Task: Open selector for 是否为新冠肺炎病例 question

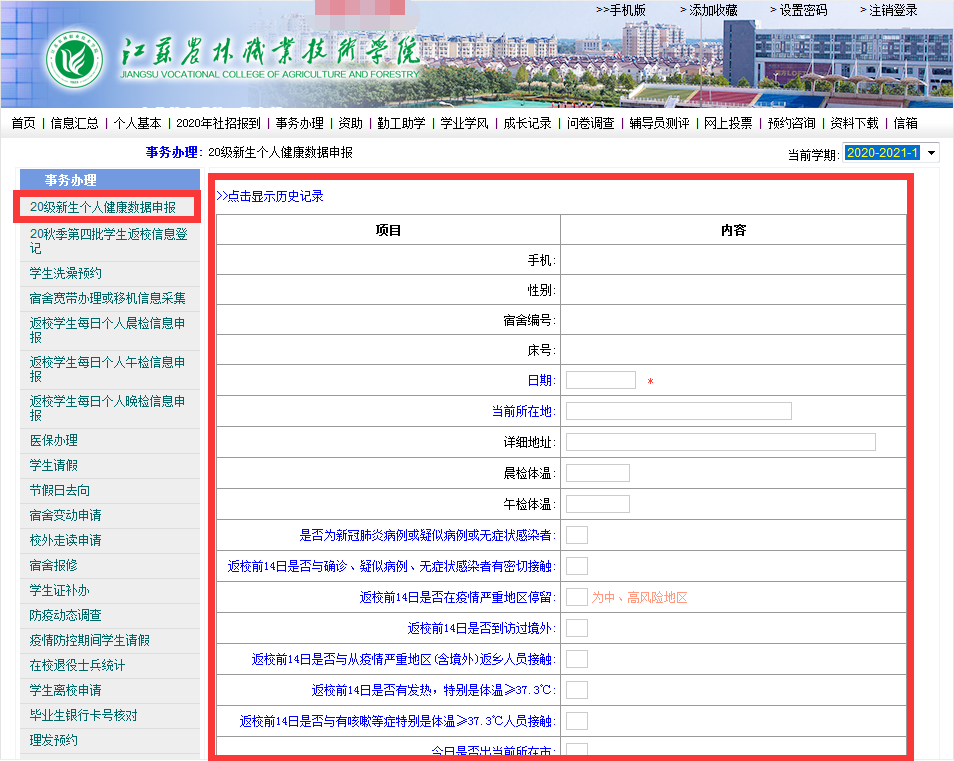Action: 577,535
